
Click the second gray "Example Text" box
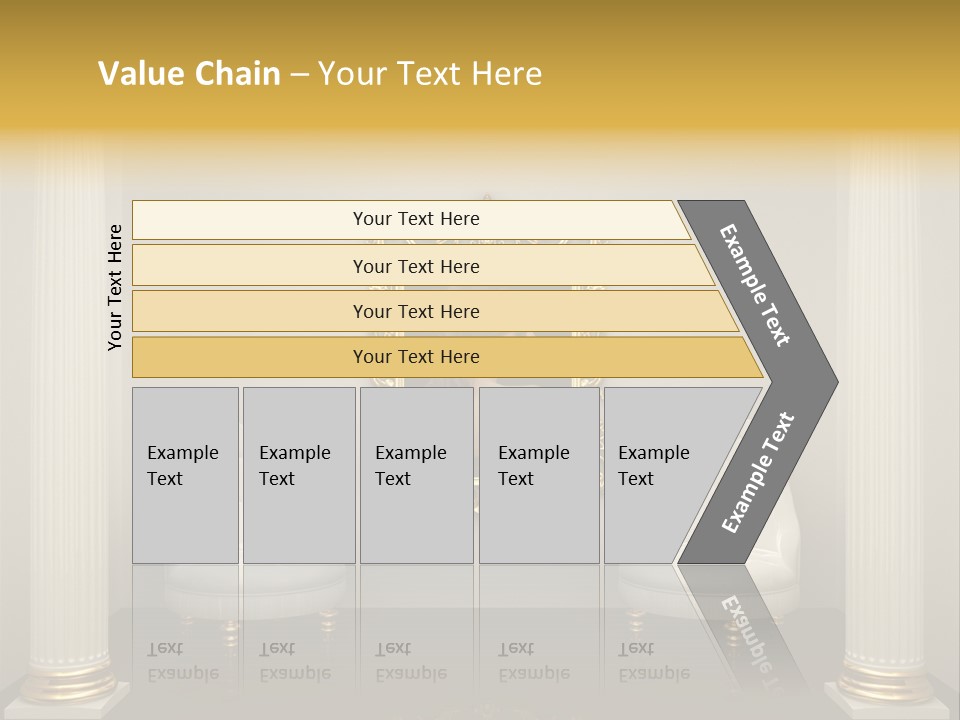(x=298, y=475)
